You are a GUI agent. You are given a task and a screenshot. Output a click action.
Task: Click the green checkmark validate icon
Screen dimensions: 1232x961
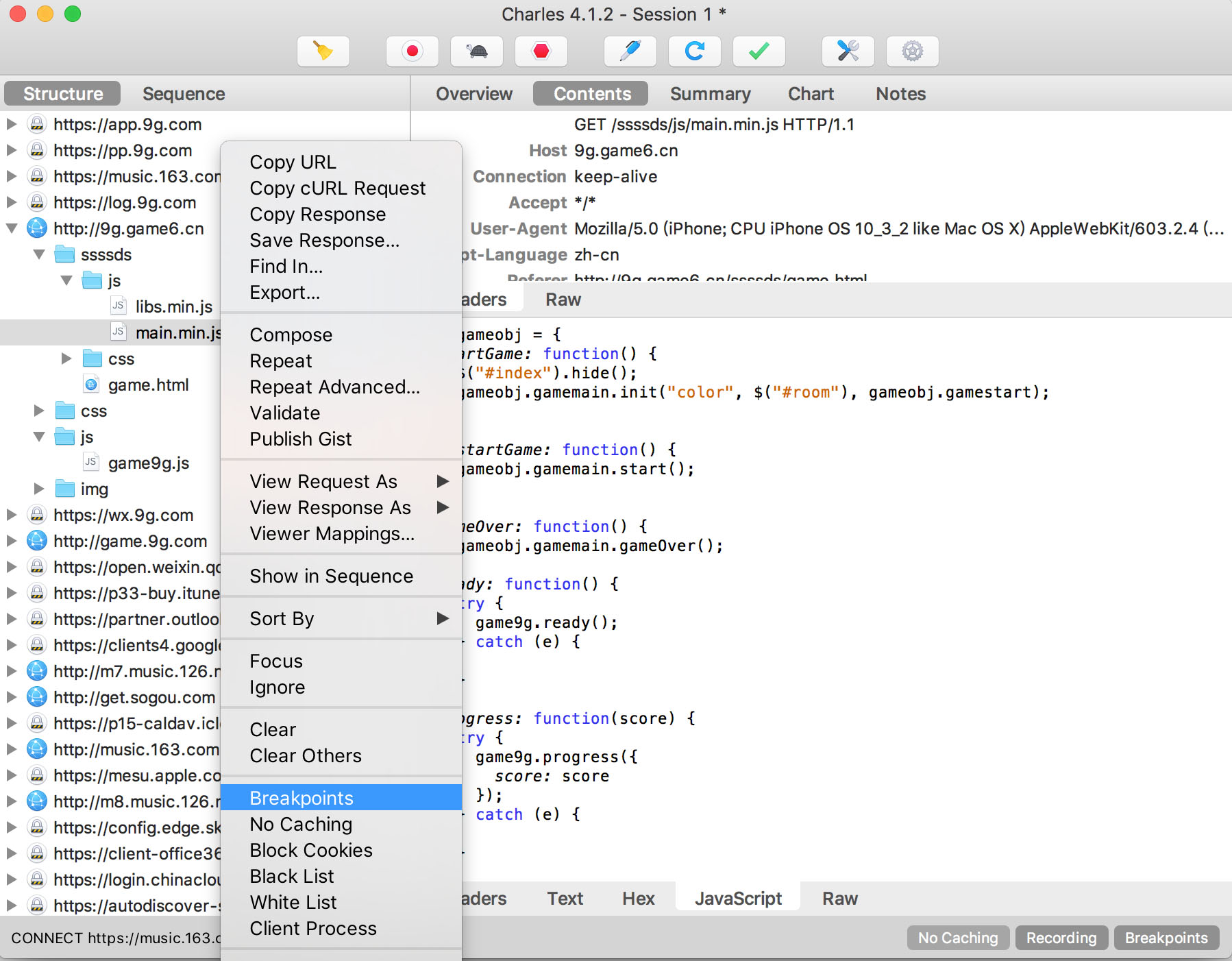759,51
